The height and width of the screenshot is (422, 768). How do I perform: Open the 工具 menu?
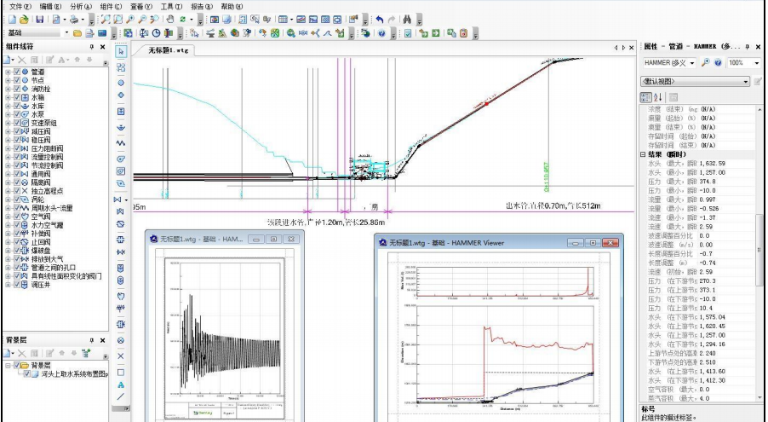tap(171, 6)
